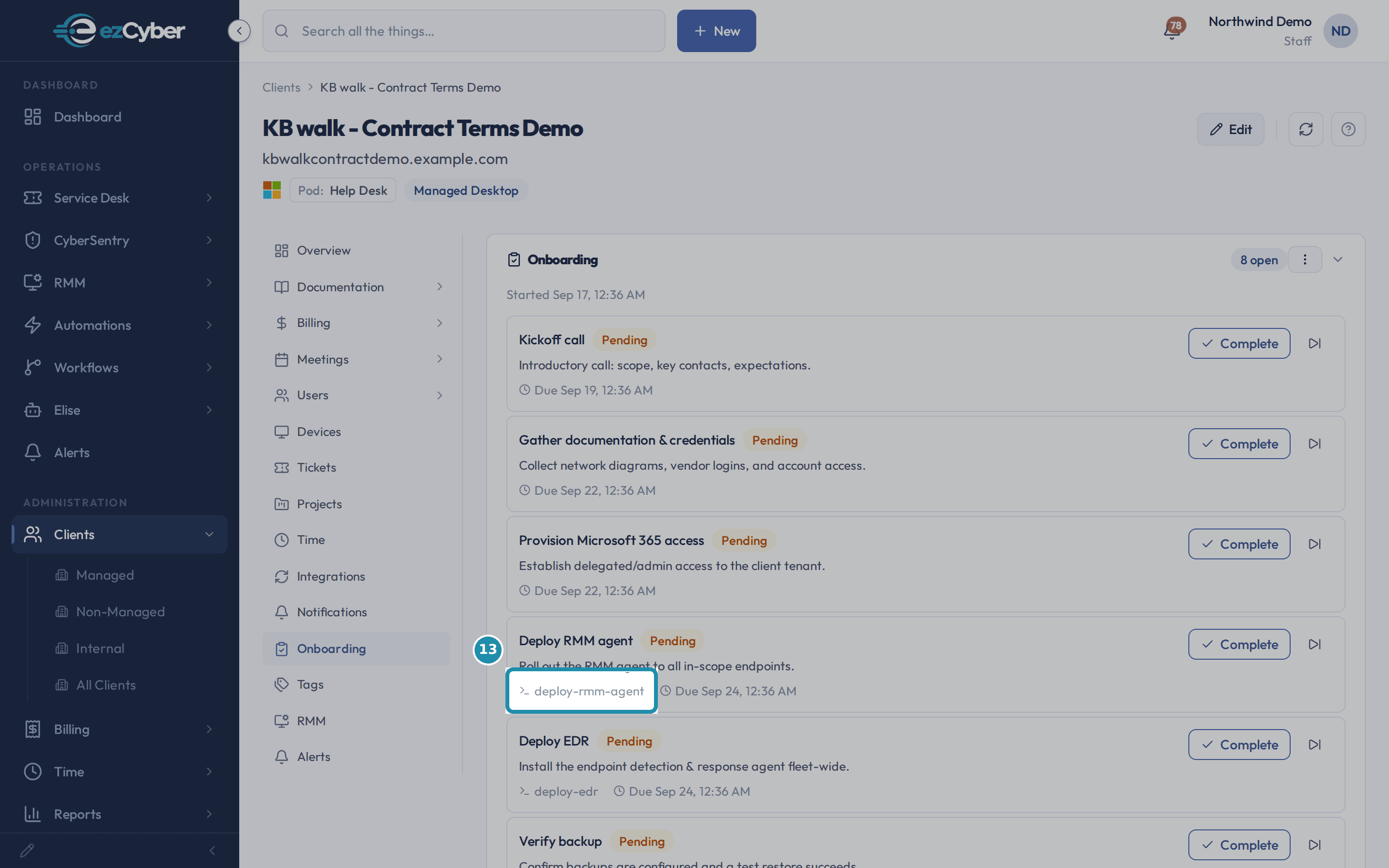
Task: Open the notifications bell with 78 badge
Action: click(1173, 30)
